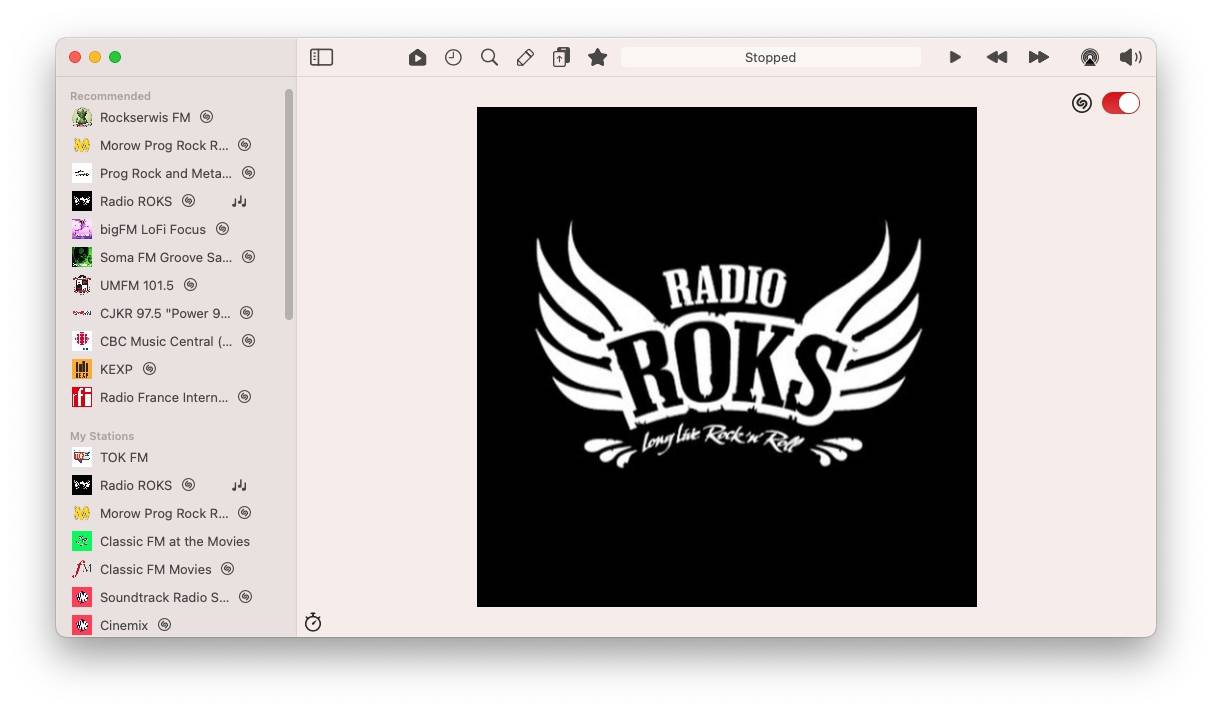Click the Radio France Intern... station logo
The image size is (1212, 711).
click(82, 397)
